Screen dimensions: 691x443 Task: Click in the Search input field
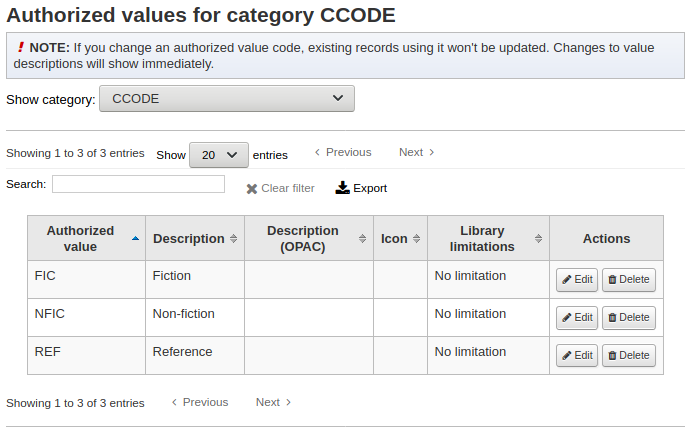138,185
